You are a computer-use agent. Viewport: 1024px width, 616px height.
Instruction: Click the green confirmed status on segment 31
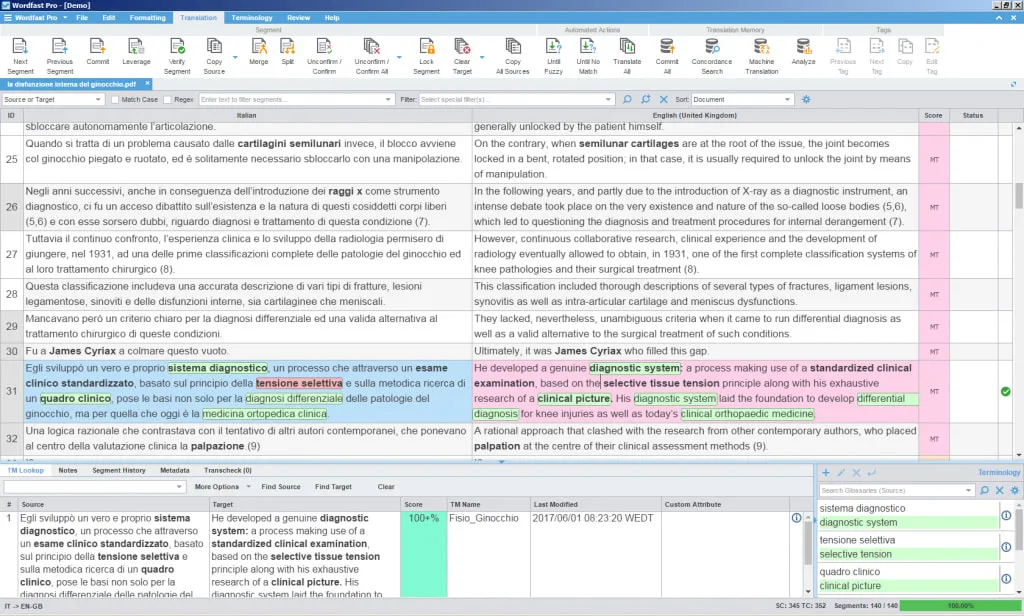tap(1005, 391)
